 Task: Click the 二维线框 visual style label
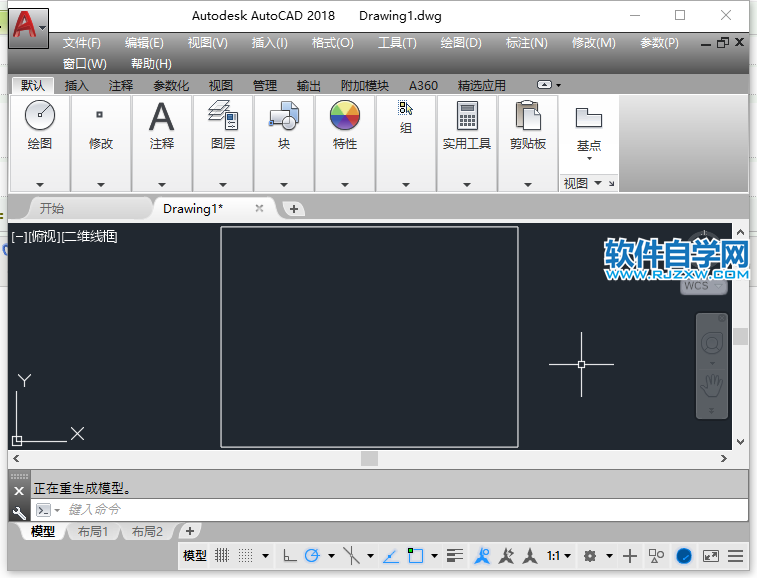pyautogui.click(x=90, y=237)
